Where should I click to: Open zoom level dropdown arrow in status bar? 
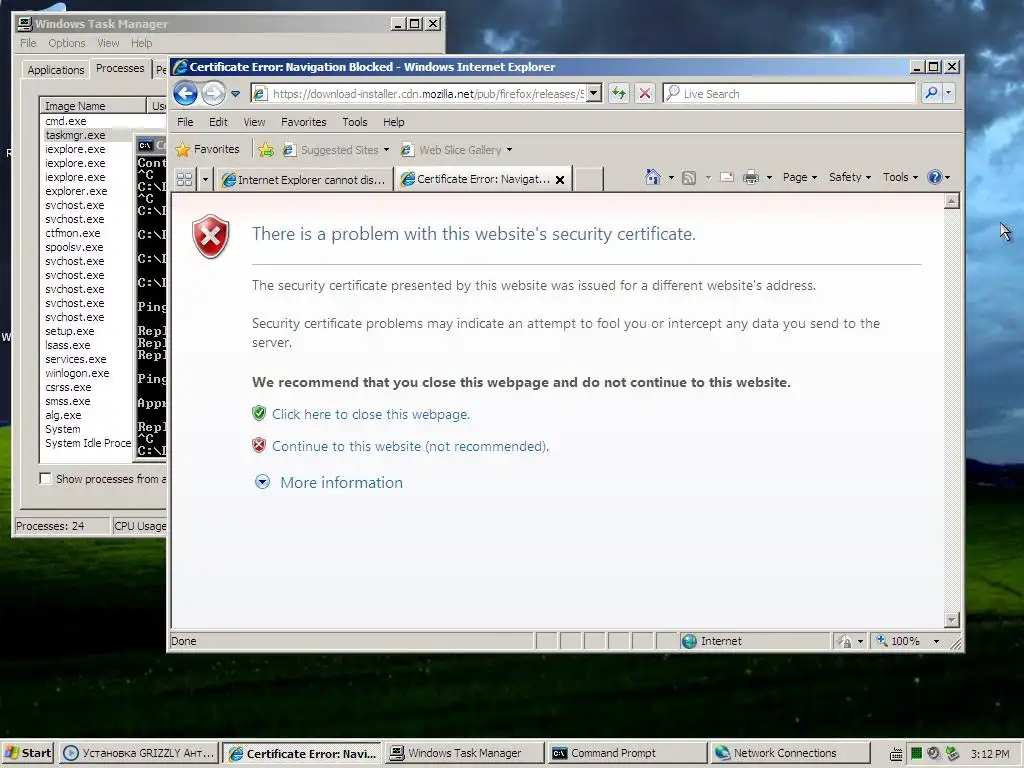tap(936, 641)
